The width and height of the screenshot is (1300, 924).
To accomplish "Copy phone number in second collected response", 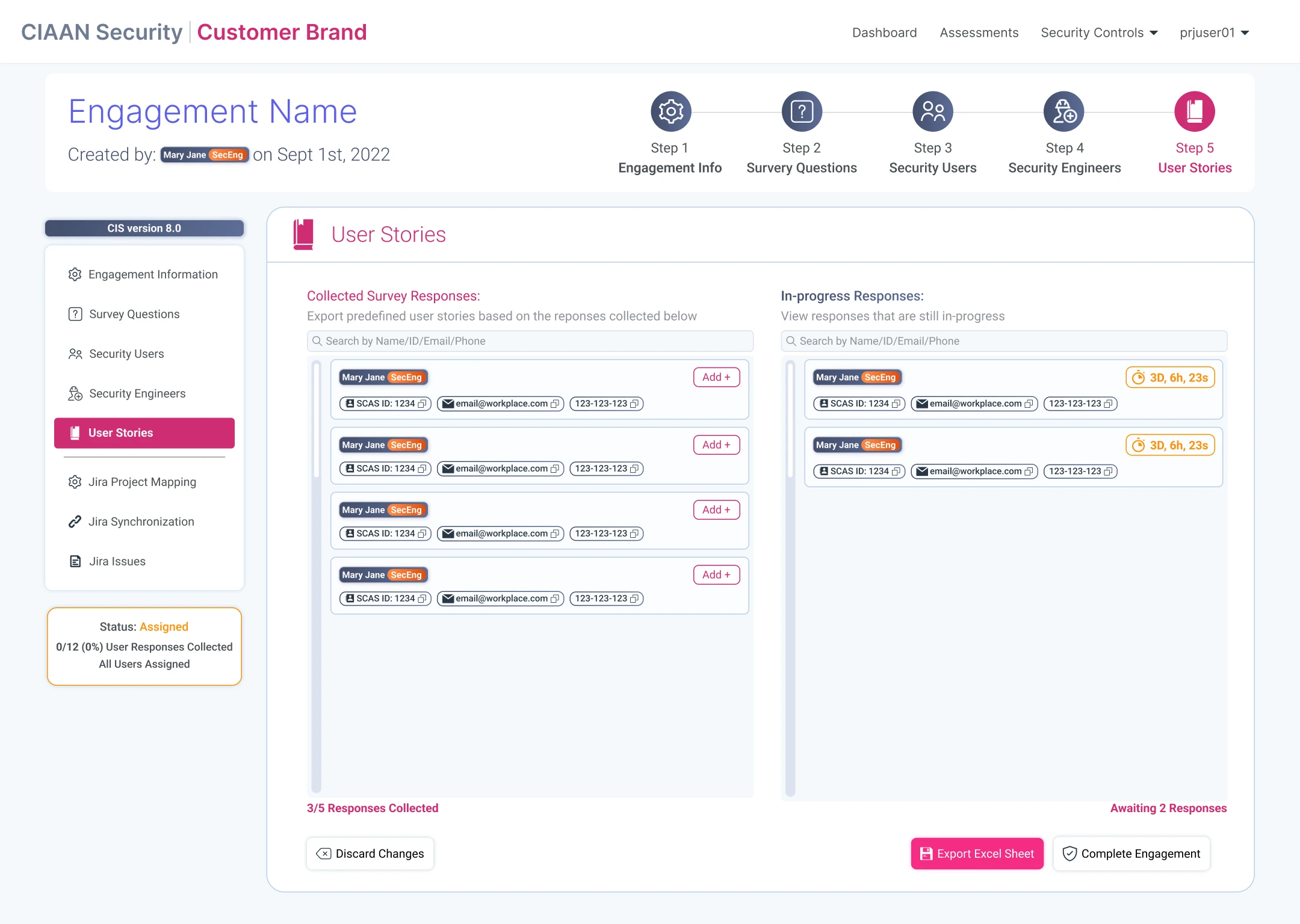I will pyautogui.click(x=634, y=469).
